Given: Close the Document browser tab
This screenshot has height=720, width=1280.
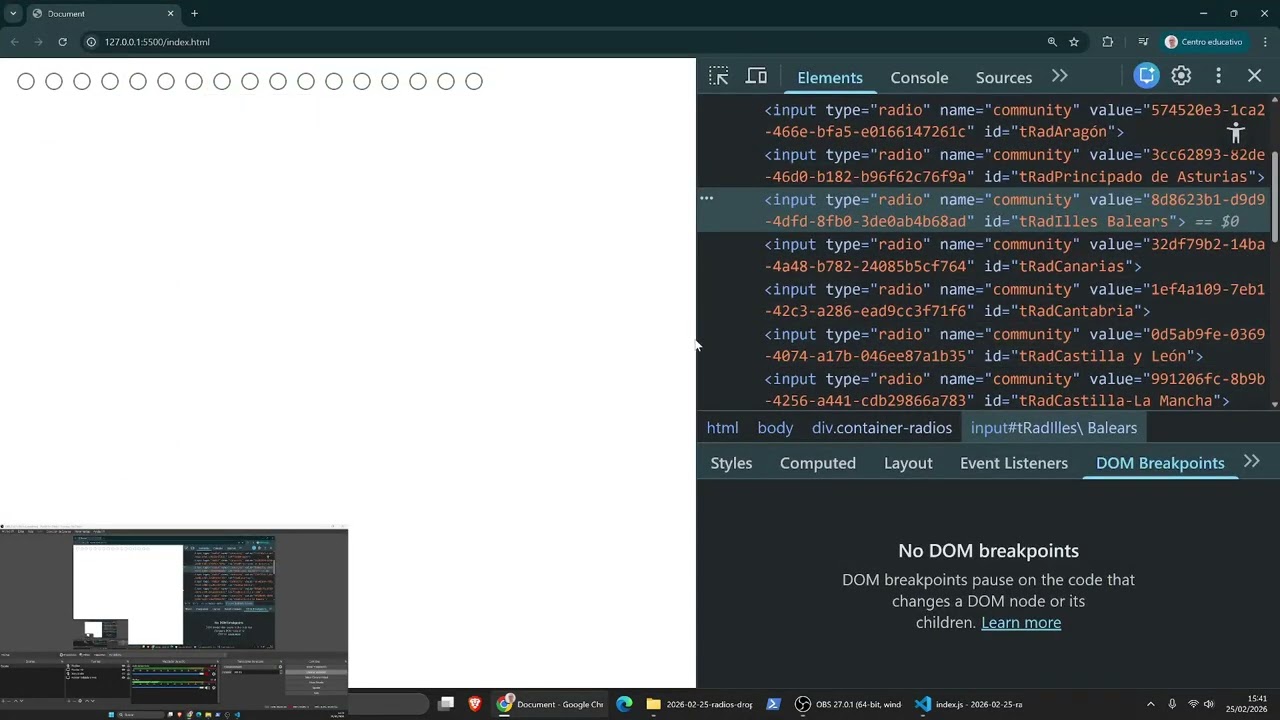Looking at the screenshot, I should (170, 14).
